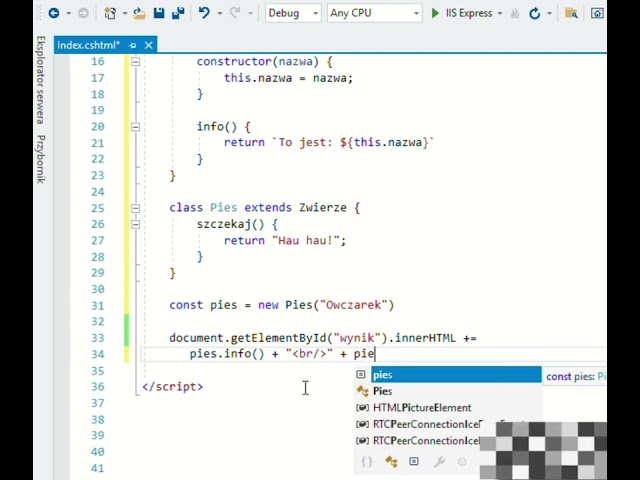Image resolution: width=640 pixels, height=480 pixels.
Task: Expand the IIS Express dropdown arrow
Action: pyautogui.click(x=500, y=13)
